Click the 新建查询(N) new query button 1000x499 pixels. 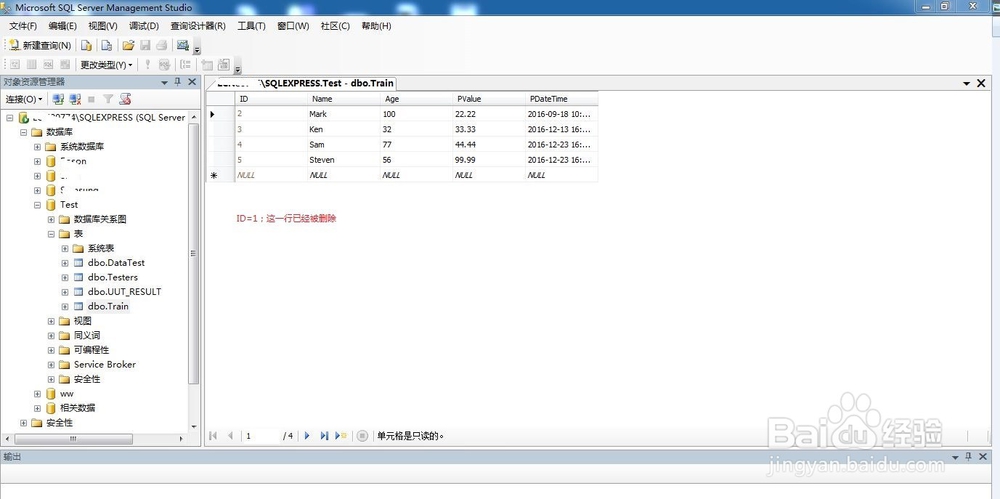click(x=40, y=45)
